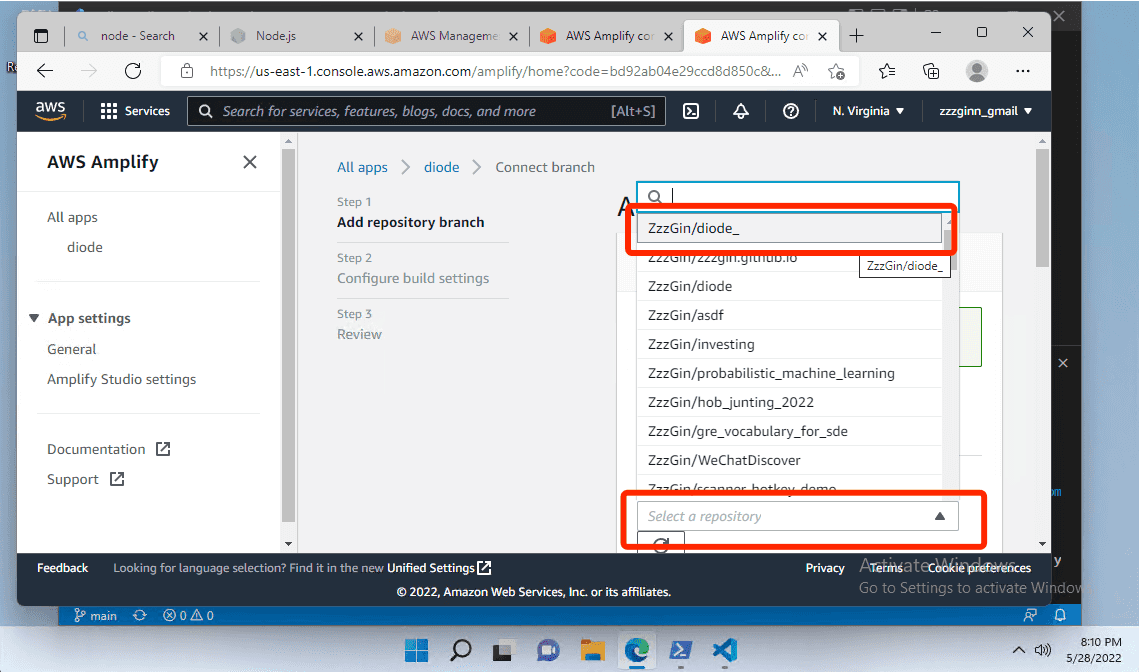Click diode breadcrumb link
Viewport: 1139px width, 672px height.
coord(441,167)
